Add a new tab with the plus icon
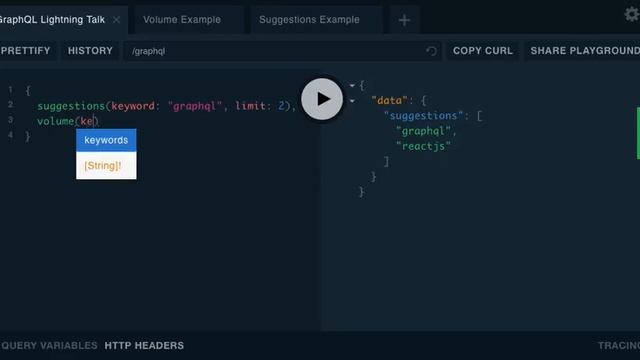640x360 pixels. [404, 20]
